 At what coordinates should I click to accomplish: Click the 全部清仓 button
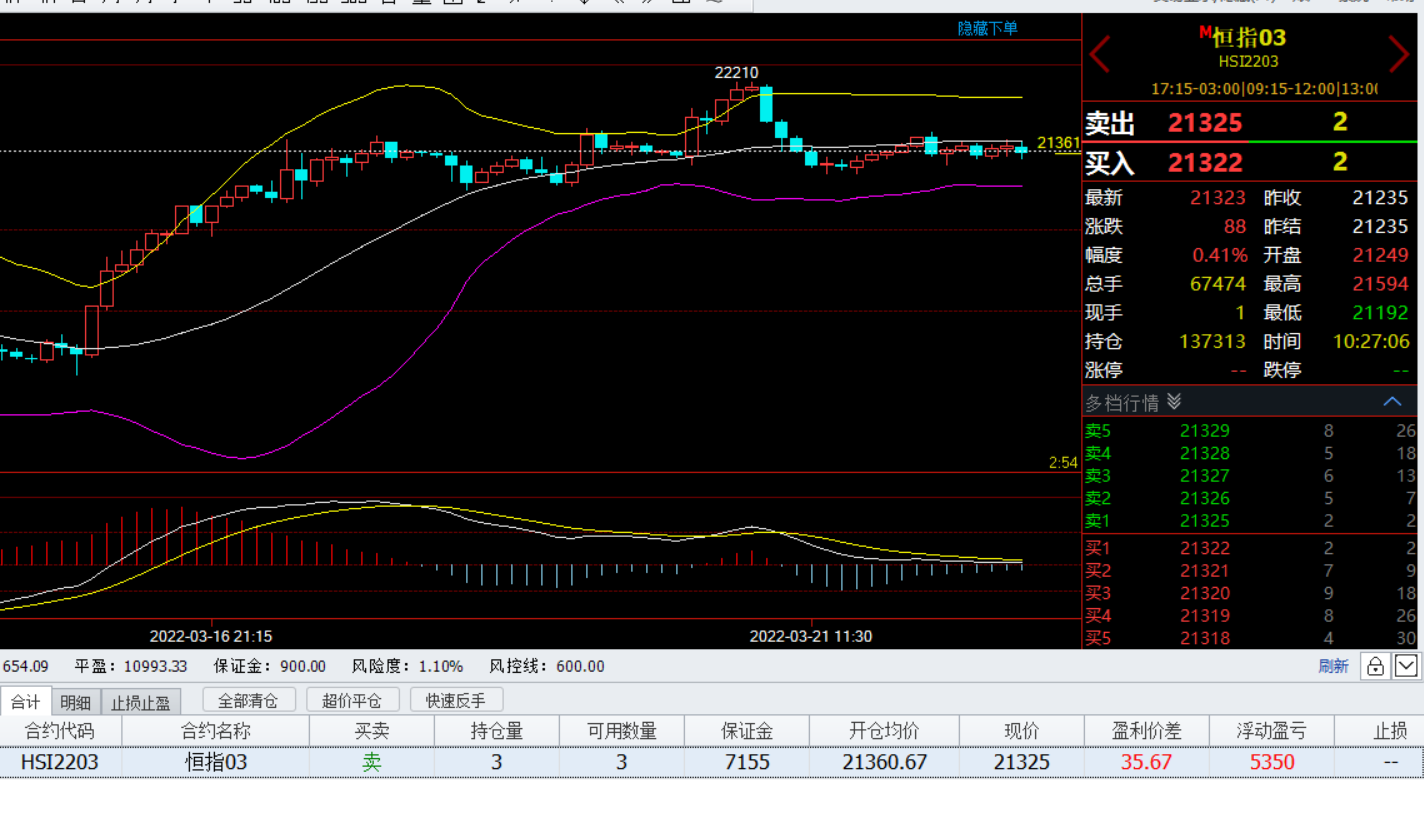tap(249, 700)
